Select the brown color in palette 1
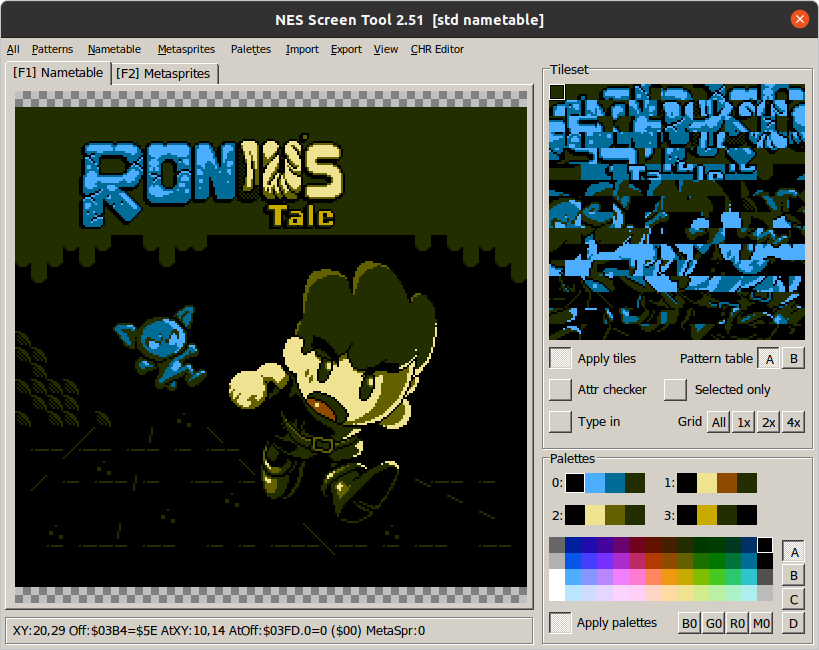The image size is (819, 650). 727,483
